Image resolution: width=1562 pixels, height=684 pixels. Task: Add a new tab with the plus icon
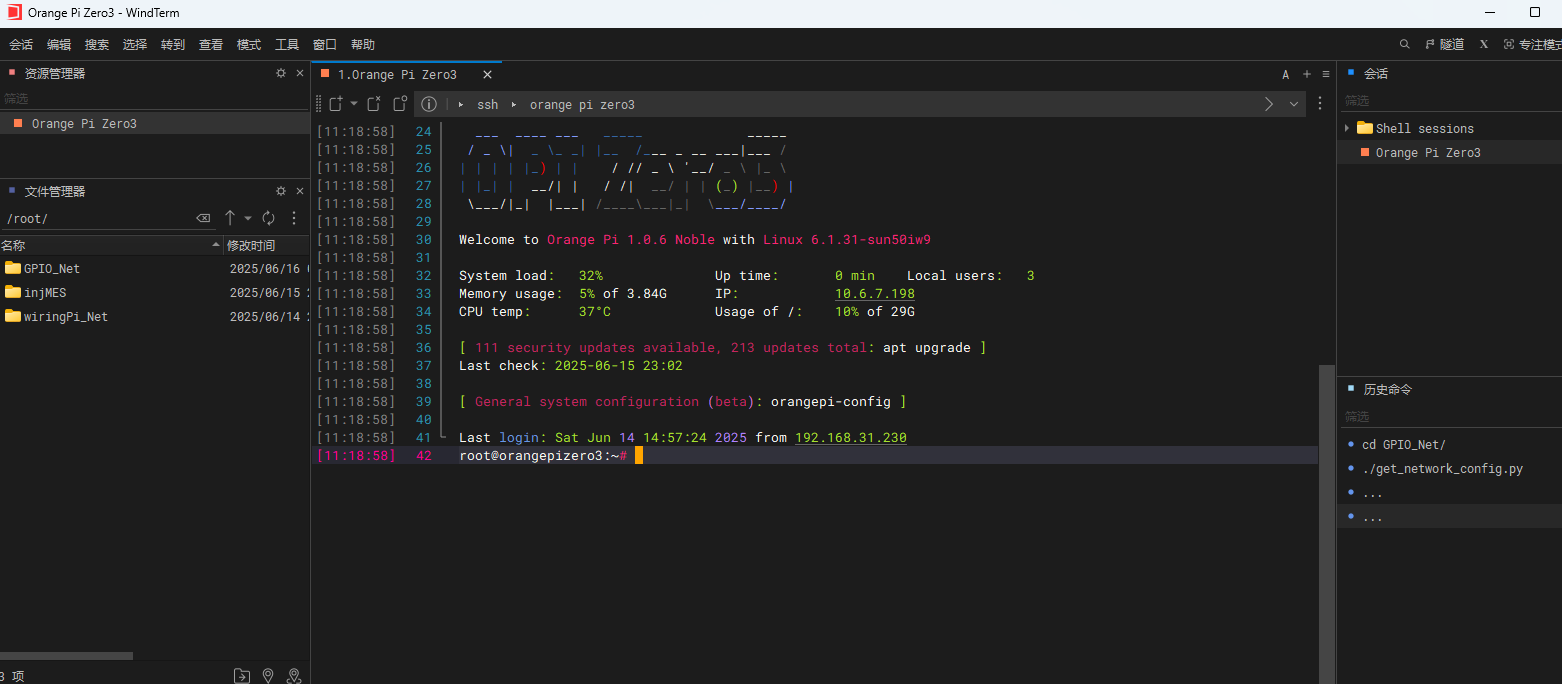[x=1306, y=74]
